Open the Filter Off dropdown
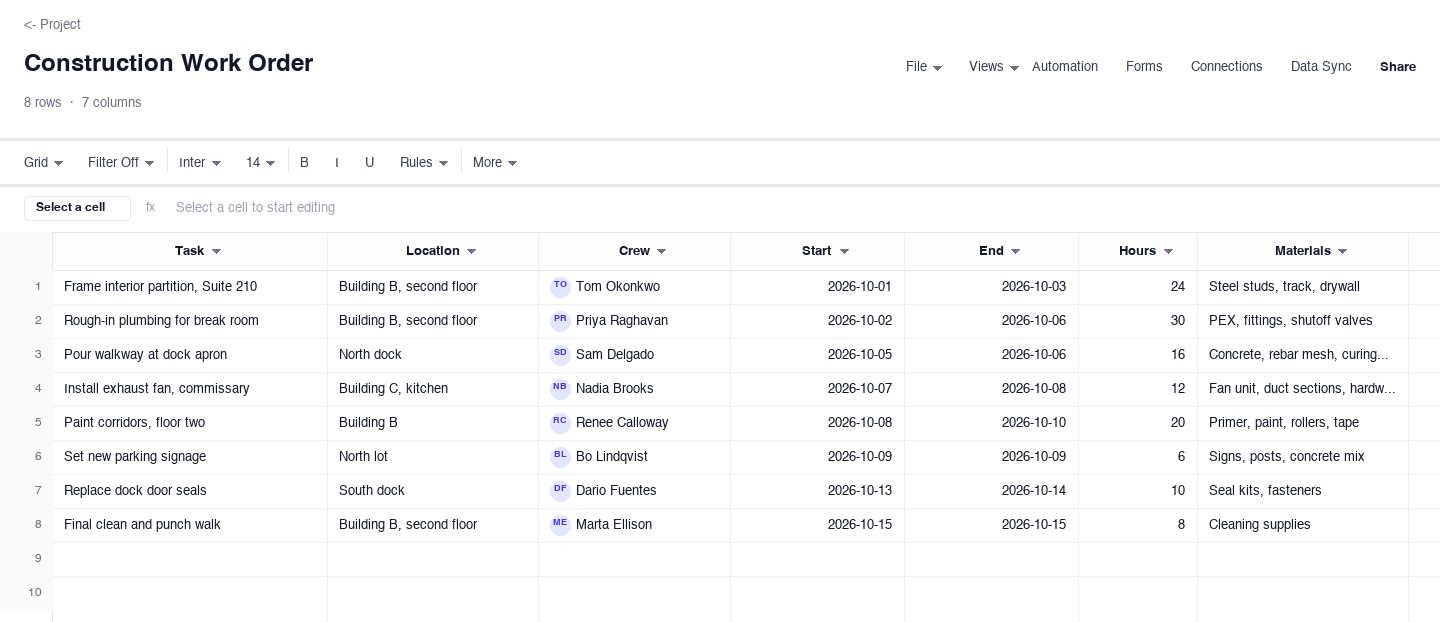 coord(121,162)
